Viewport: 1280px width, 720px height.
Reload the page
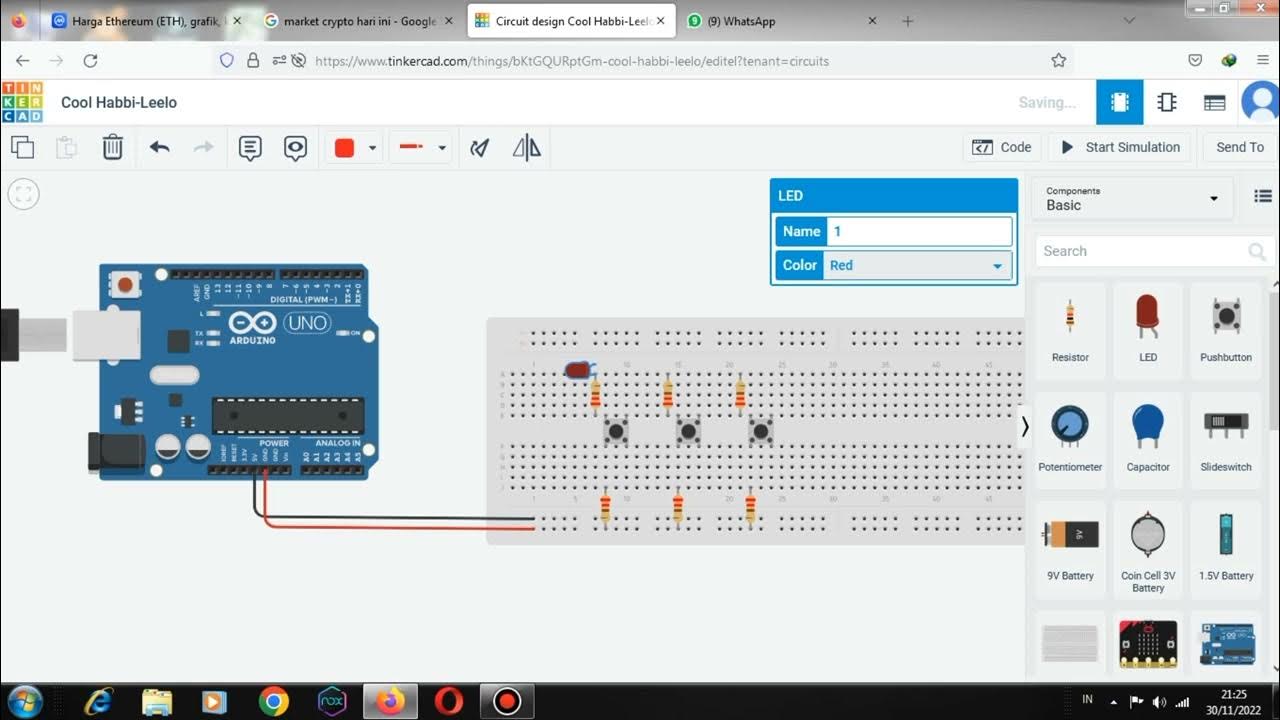pyautogui.click(x=90, y=61)
